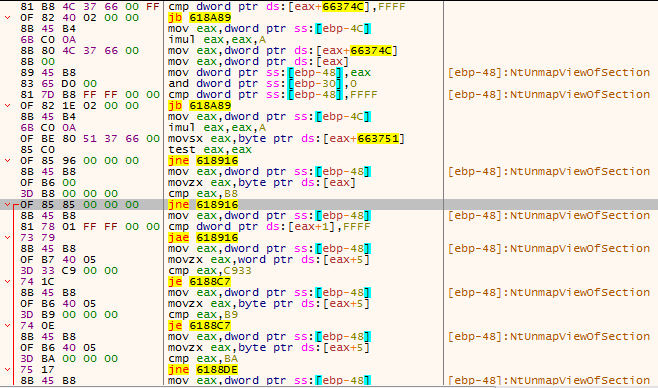Click opcode bytes 3D BA 00 00 00
Image resolution: width=658 pixels, height=388 pixels.
[69, 359]
